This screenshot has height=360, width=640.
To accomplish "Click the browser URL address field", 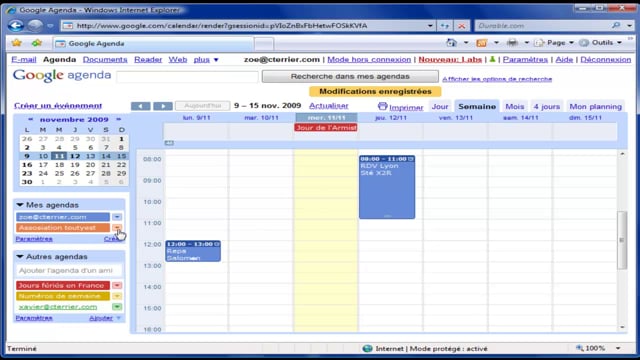I will point(249,26).
